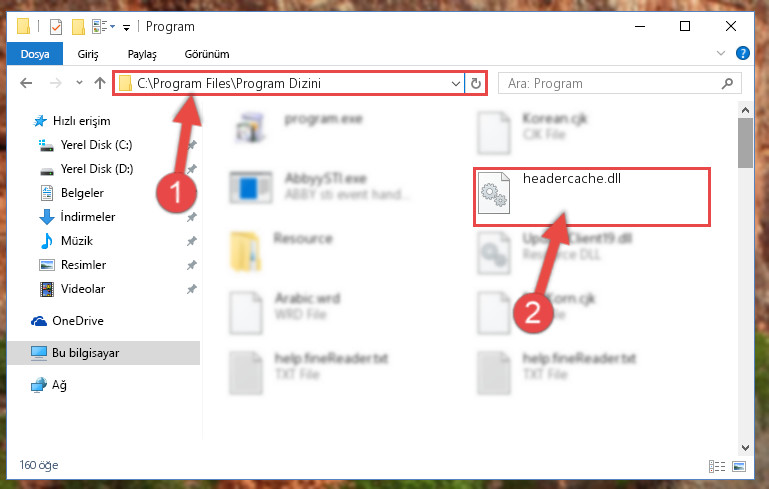
Task: Select Yerel Disk (C:) in sidebar
Action: point(96,145)
